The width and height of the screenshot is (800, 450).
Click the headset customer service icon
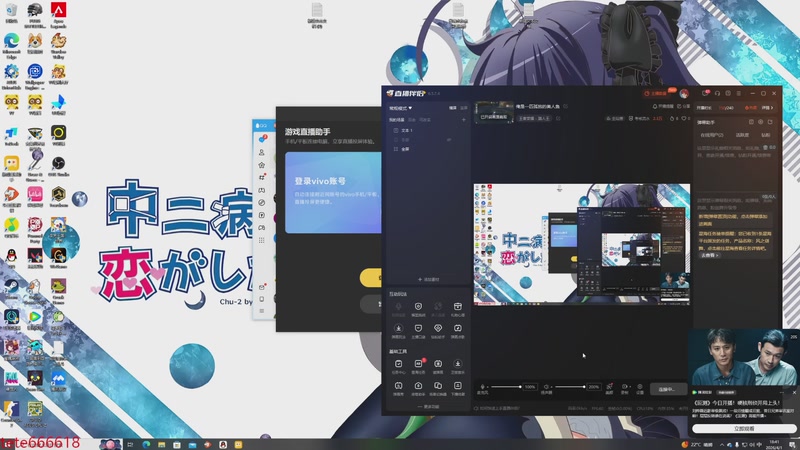[717, 93]
